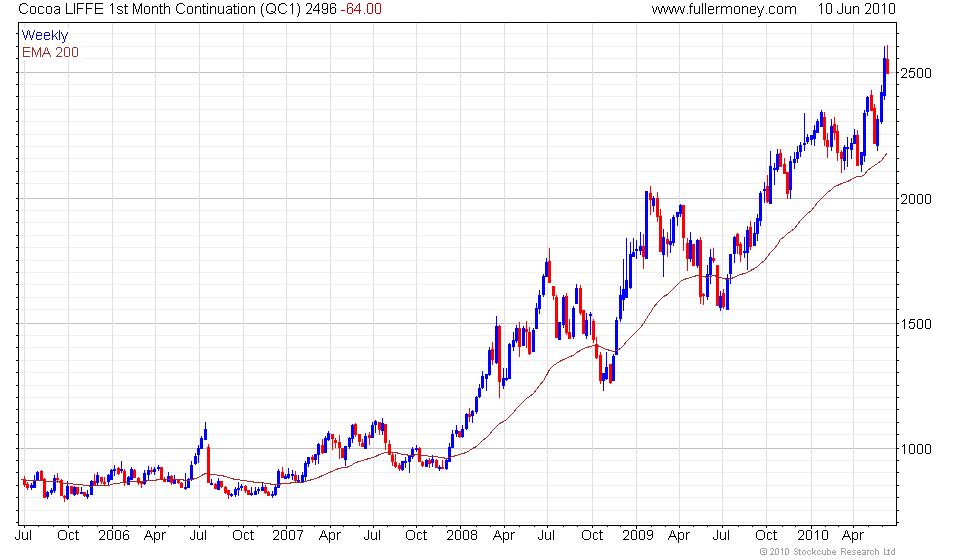Click the 'Oct' label just before 2009
Screen dimensions: 980x560
592,536
